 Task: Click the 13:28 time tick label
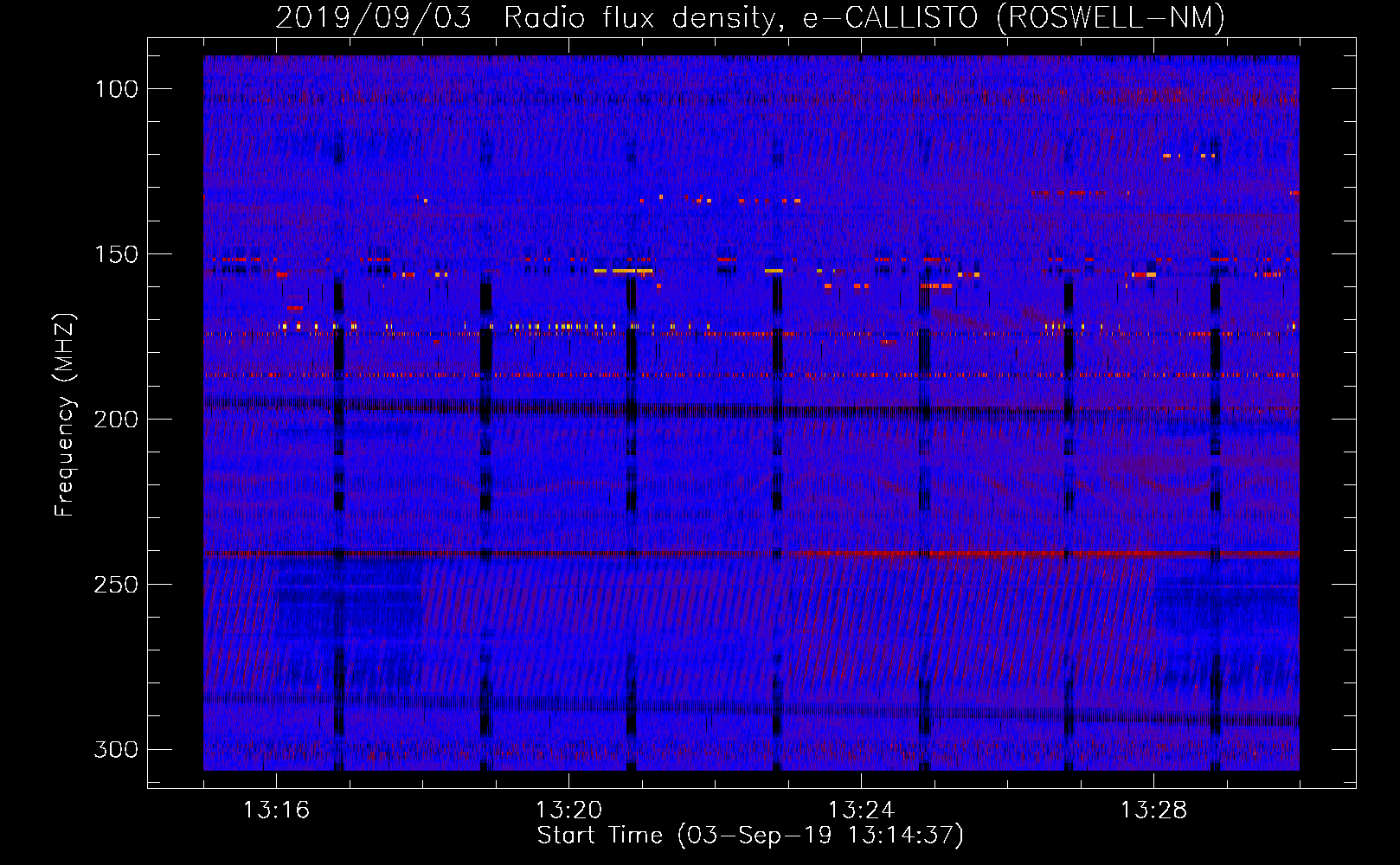tap(1153, 811)
